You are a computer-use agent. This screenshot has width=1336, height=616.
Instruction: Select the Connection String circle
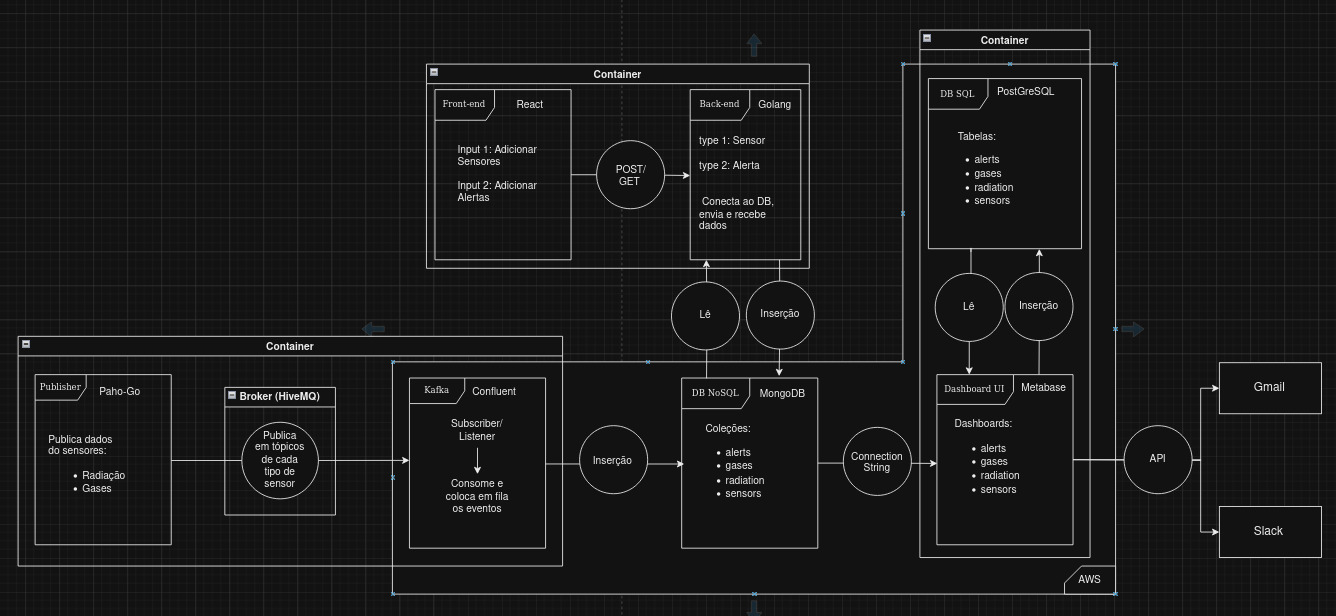click(876, 461)
